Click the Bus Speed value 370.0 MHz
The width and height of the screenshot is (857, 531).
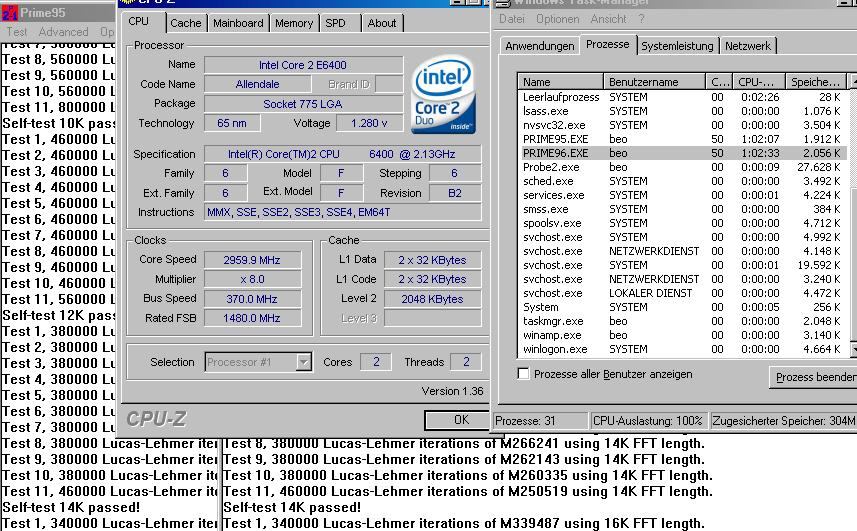point(253,299)
